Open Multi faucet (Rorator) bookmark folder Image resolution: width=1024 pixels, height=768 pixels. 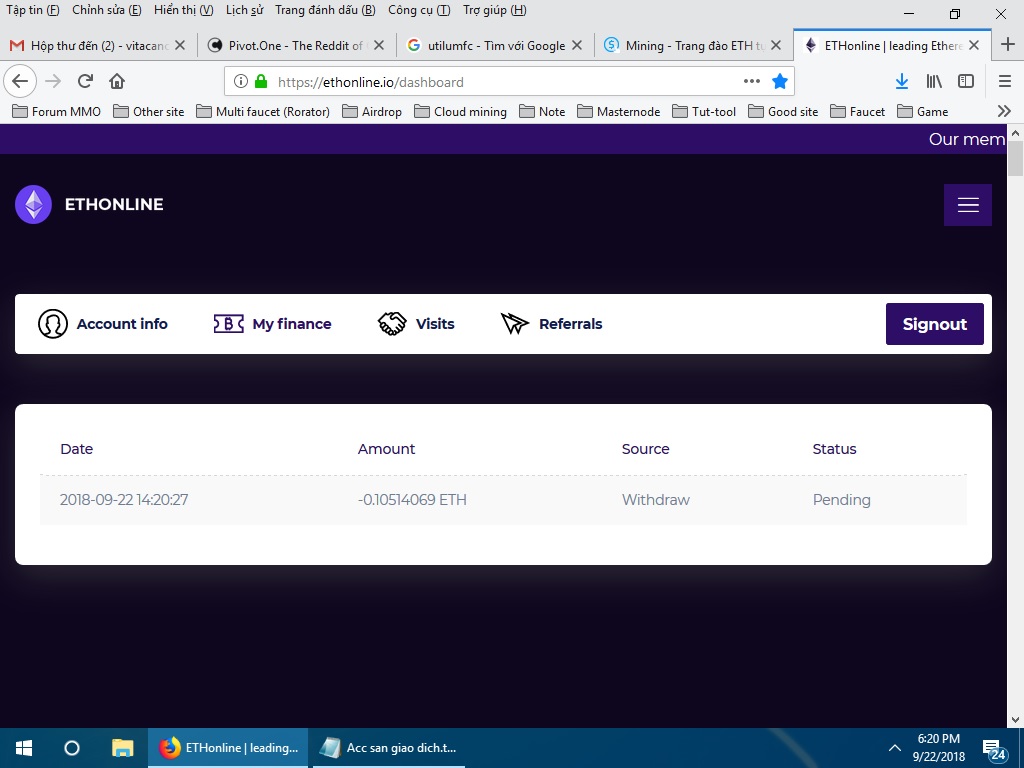coord(263,112)
